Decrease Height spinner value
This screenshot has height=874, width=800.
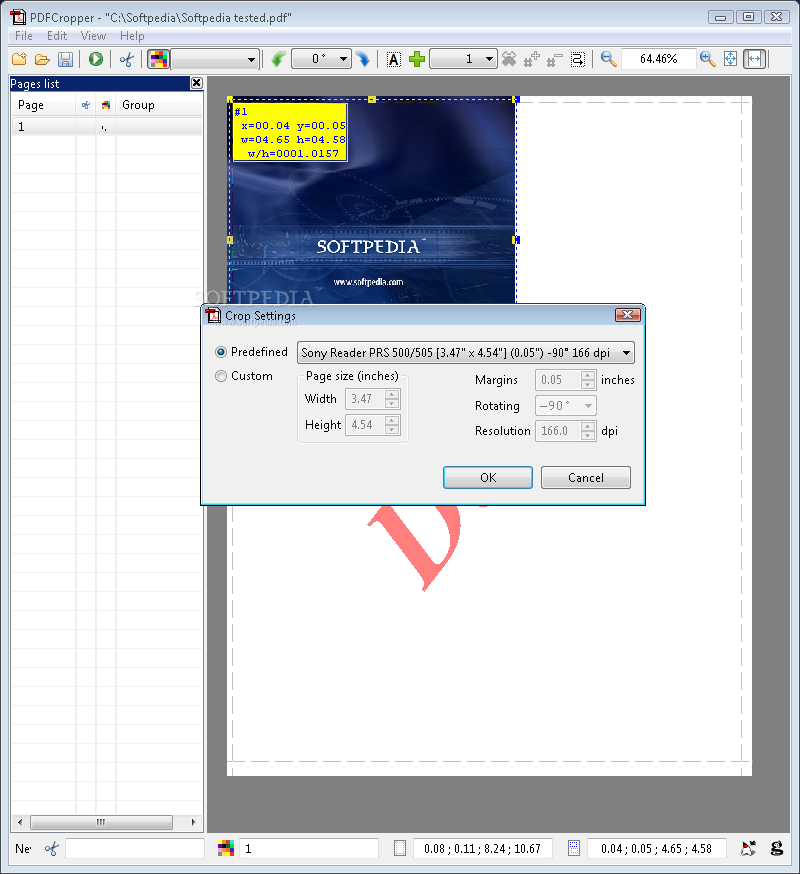coord(392,429)
